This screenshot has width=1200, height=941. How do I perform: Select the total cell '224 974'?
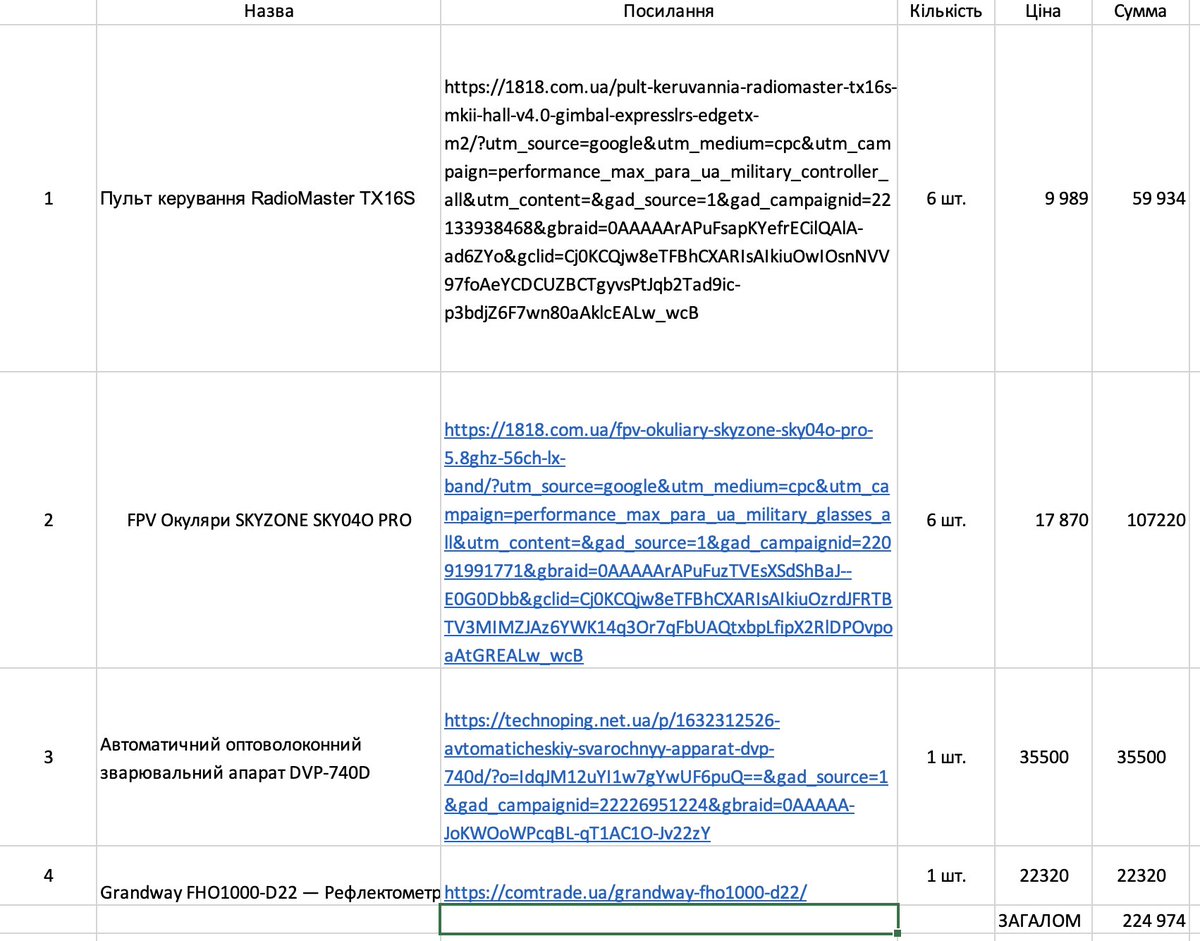1141,920
